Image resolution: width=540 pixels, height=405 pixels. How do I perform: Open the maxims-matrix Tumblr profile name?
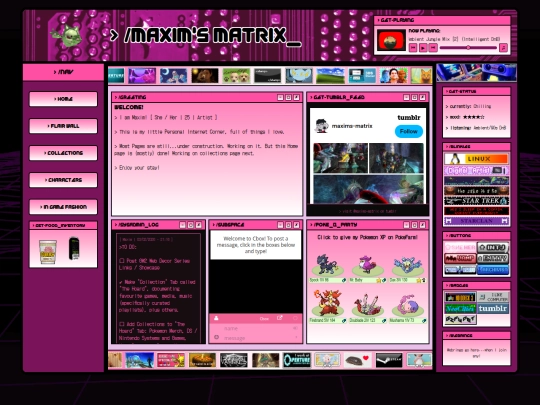[352, 126]
